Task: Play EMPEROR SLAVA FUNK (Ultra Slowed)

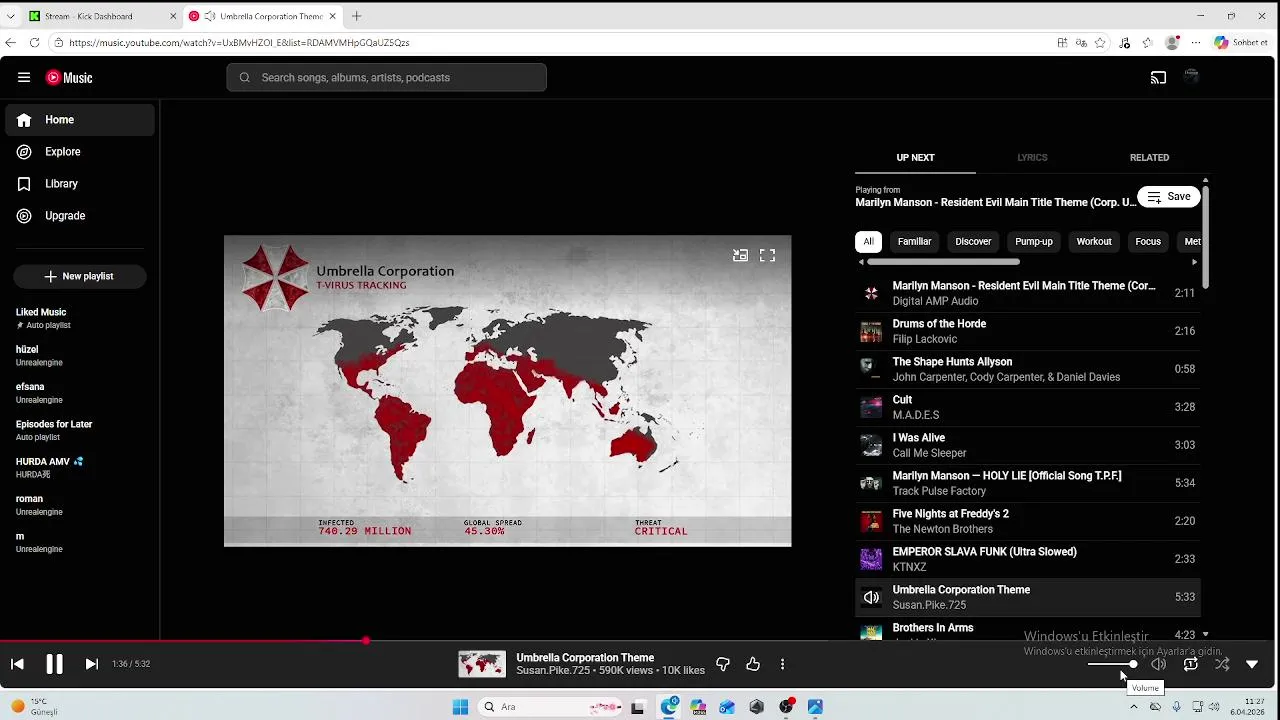Action: [x=1027, y=559]
